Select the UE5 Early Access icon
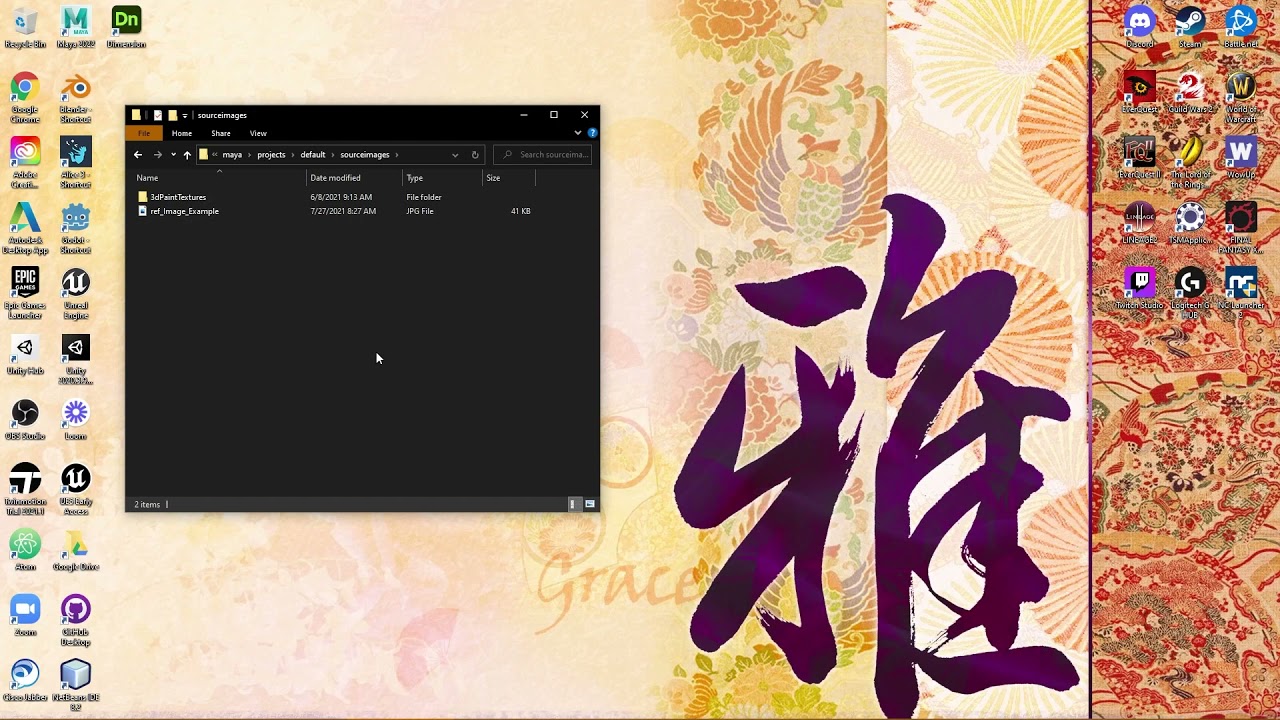This screenshot has width=1280, height=720. coord(75,490)
